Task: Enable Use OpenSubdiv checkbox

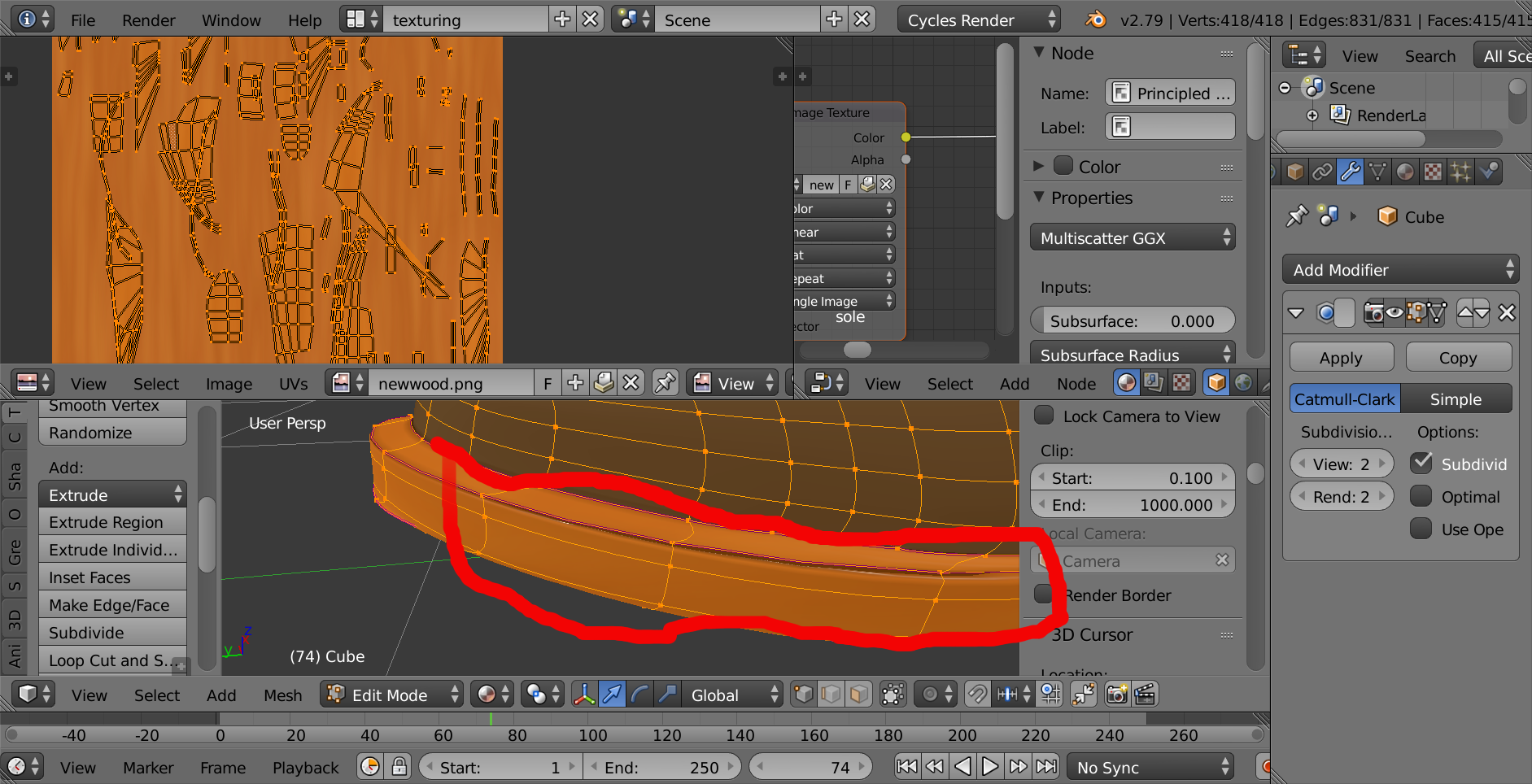Action: (x=1421, y=529)
